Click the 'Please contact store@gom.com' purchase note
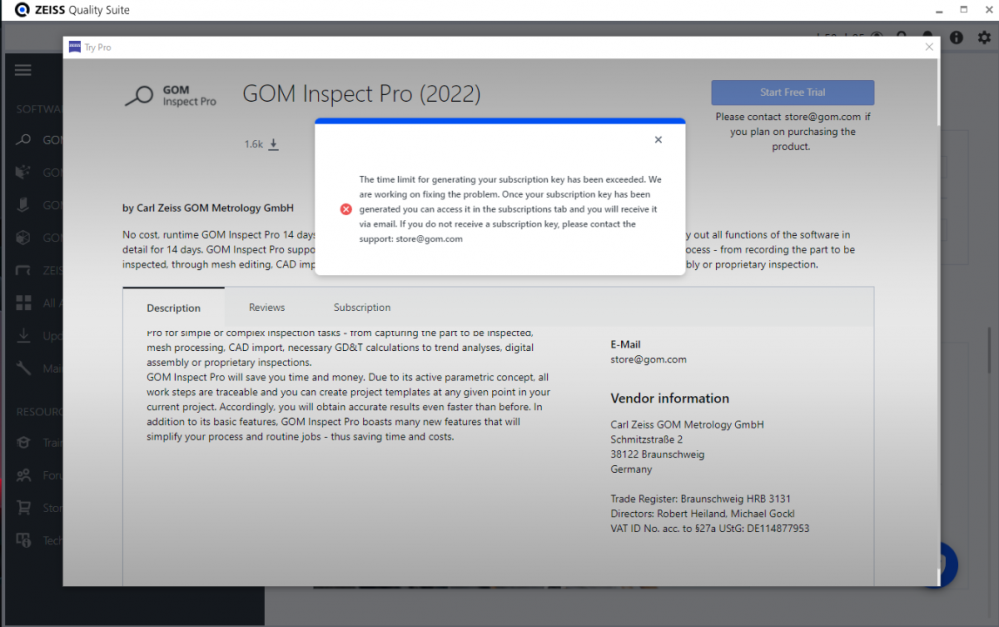The width and height of the screenshot is (999, 627). [x=793, y=131]
